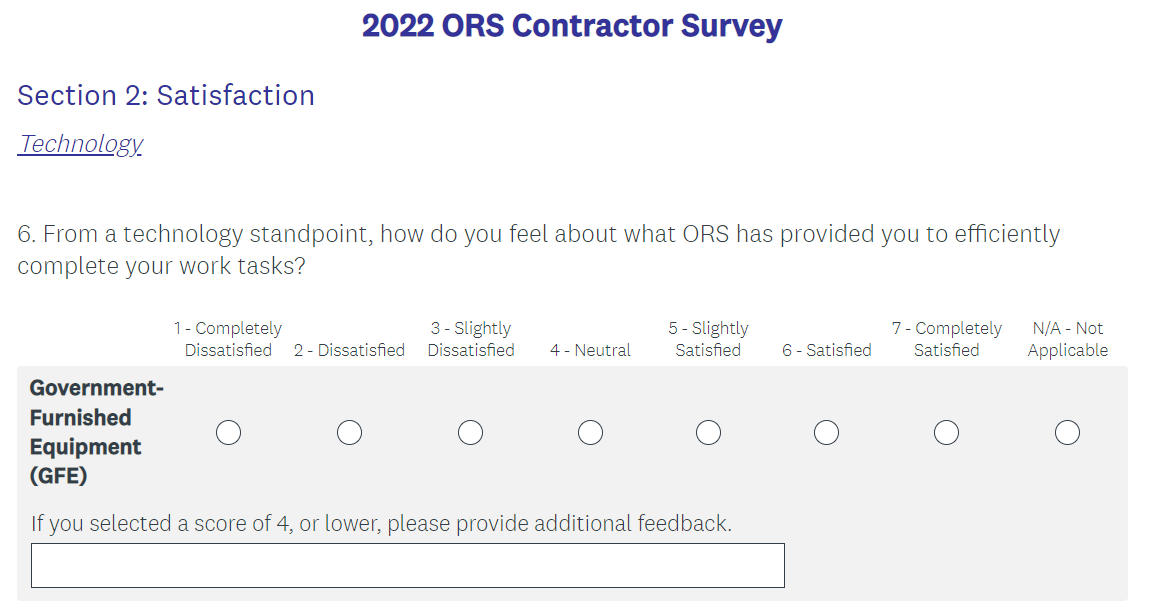
Task: Click the Government-Furnished Equipment (GFE) row label
Action: [96, 432]
